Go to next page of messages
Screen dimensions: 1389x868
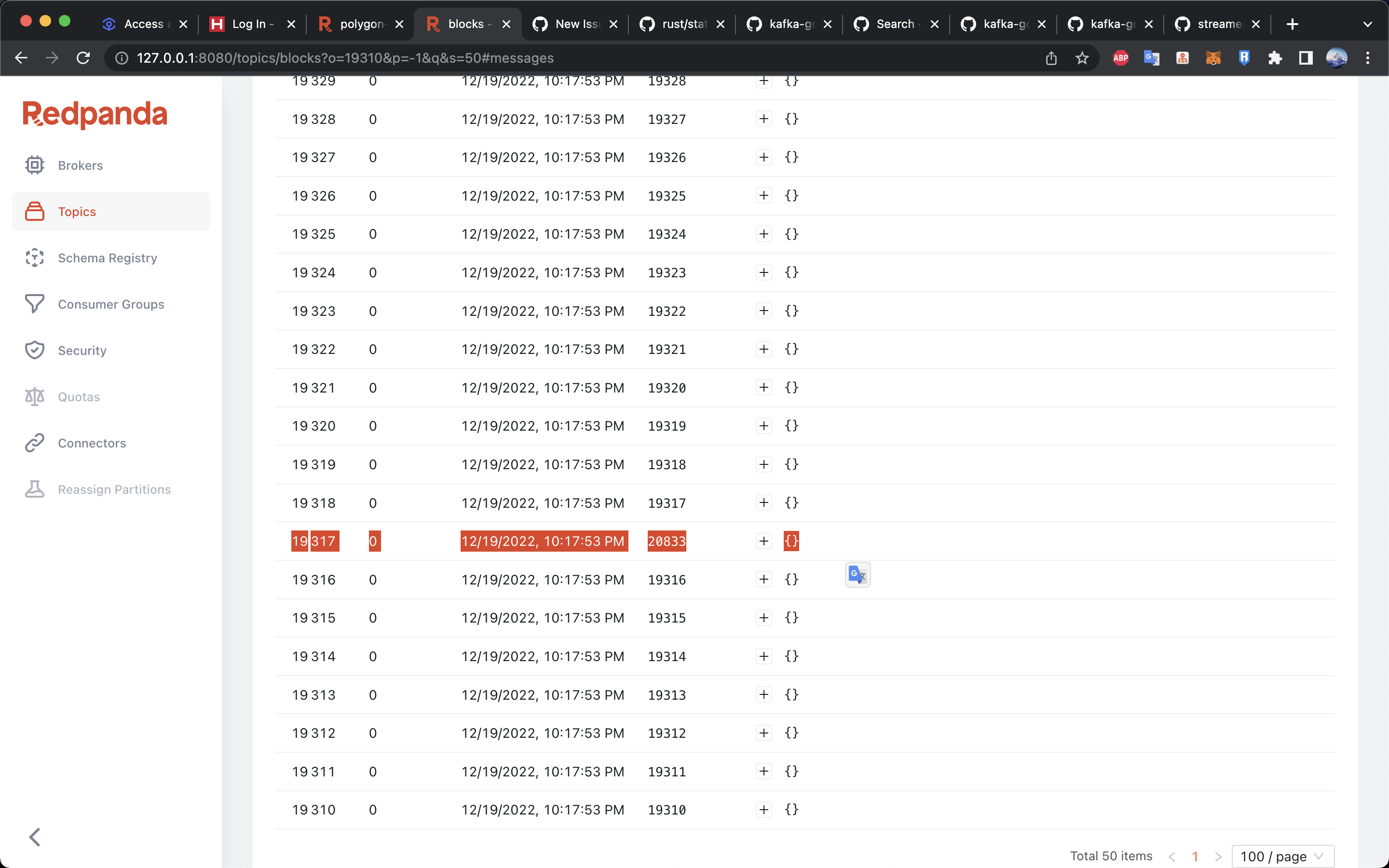coord(1219,855)
